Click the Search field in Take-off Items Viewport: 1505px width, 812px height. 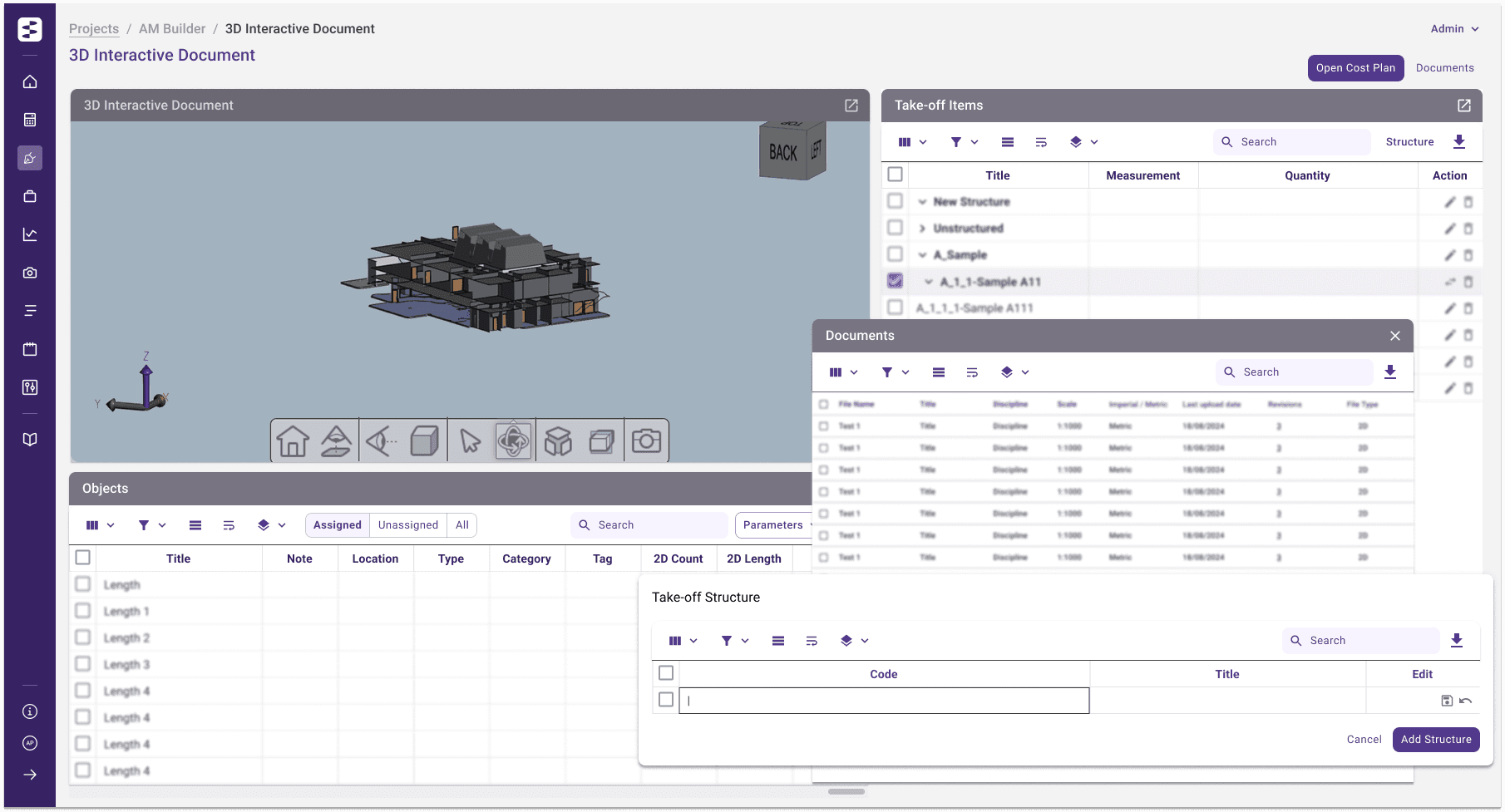[x=1291, y=142]
